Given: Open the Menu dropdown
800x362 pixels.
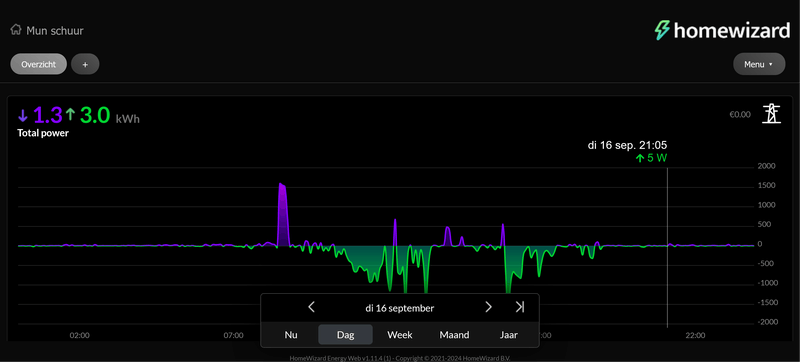Looking at the screenshot, I should pyautogui.click(x=759, y=64).
